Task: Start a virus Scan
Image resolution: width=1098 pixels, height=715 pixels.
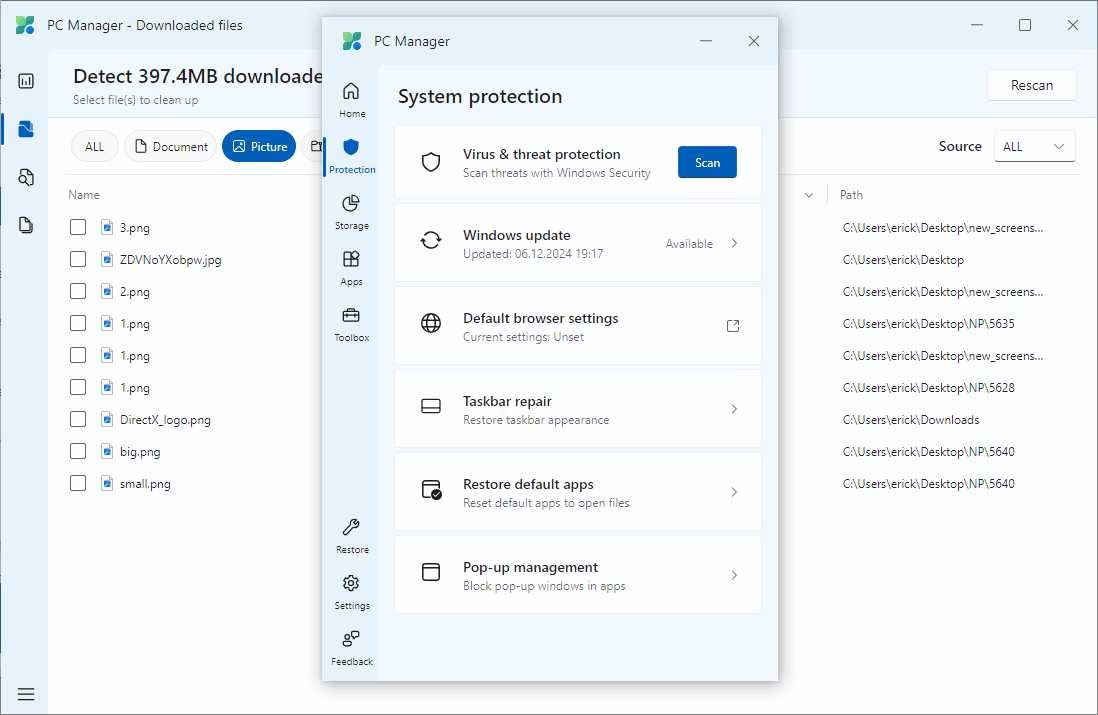Action: (707, 162)
